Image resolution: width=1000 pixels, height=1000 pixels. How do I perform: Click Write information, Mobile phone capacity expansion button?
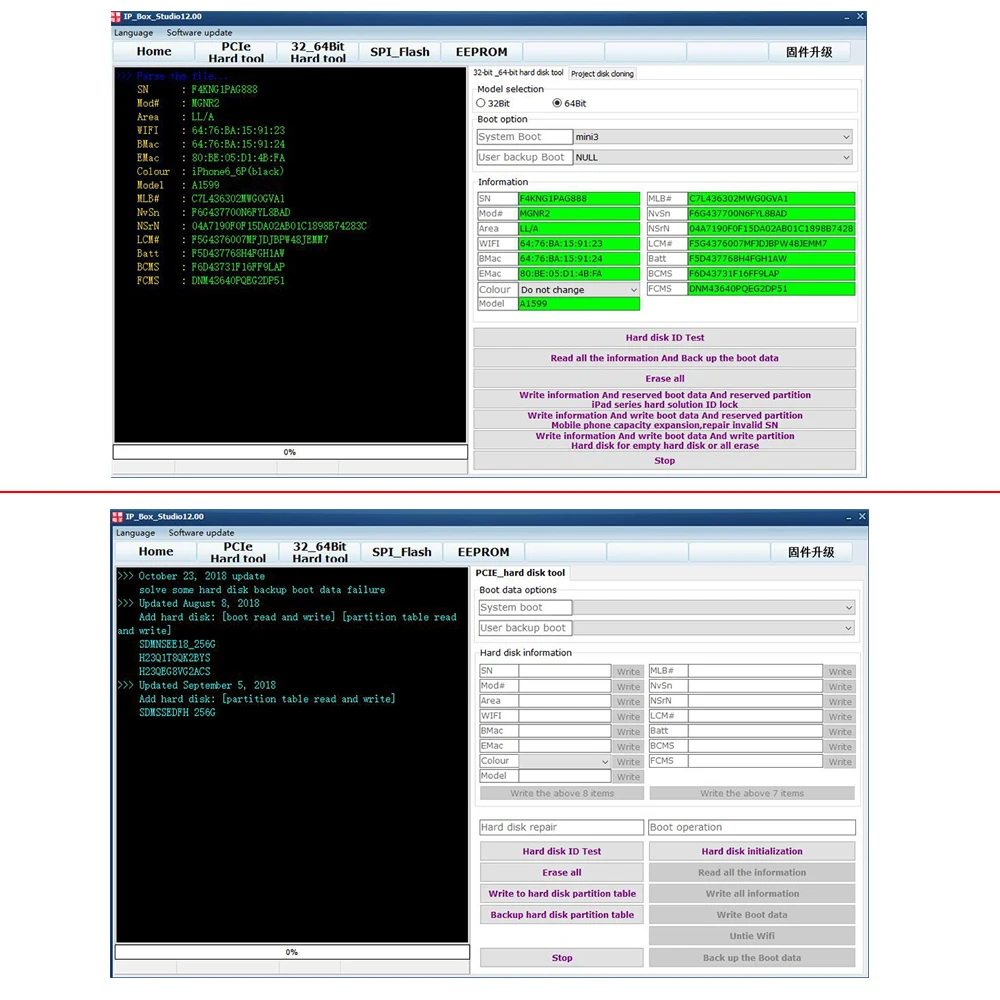click(665, 420)
